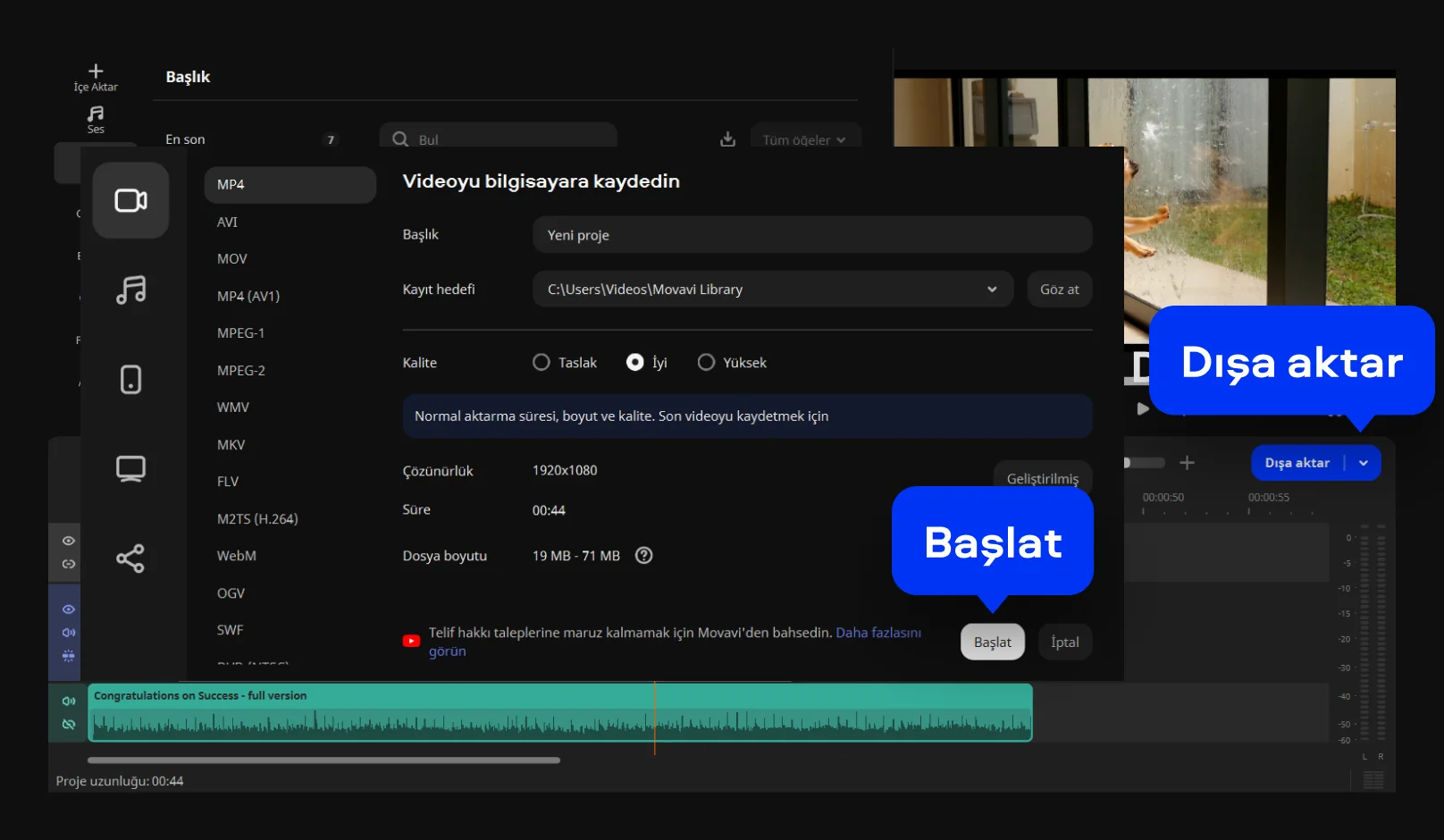Viewport: 1444px width, 840px height.
Task: Click the İptal button
Action: point(1064,643)
